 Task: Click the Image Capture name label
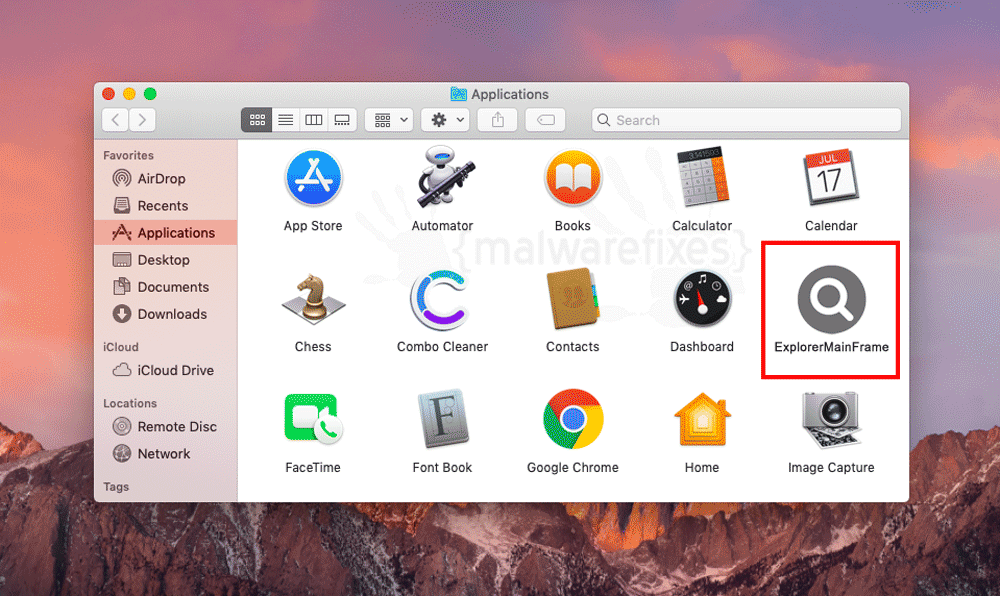point(831,468)
